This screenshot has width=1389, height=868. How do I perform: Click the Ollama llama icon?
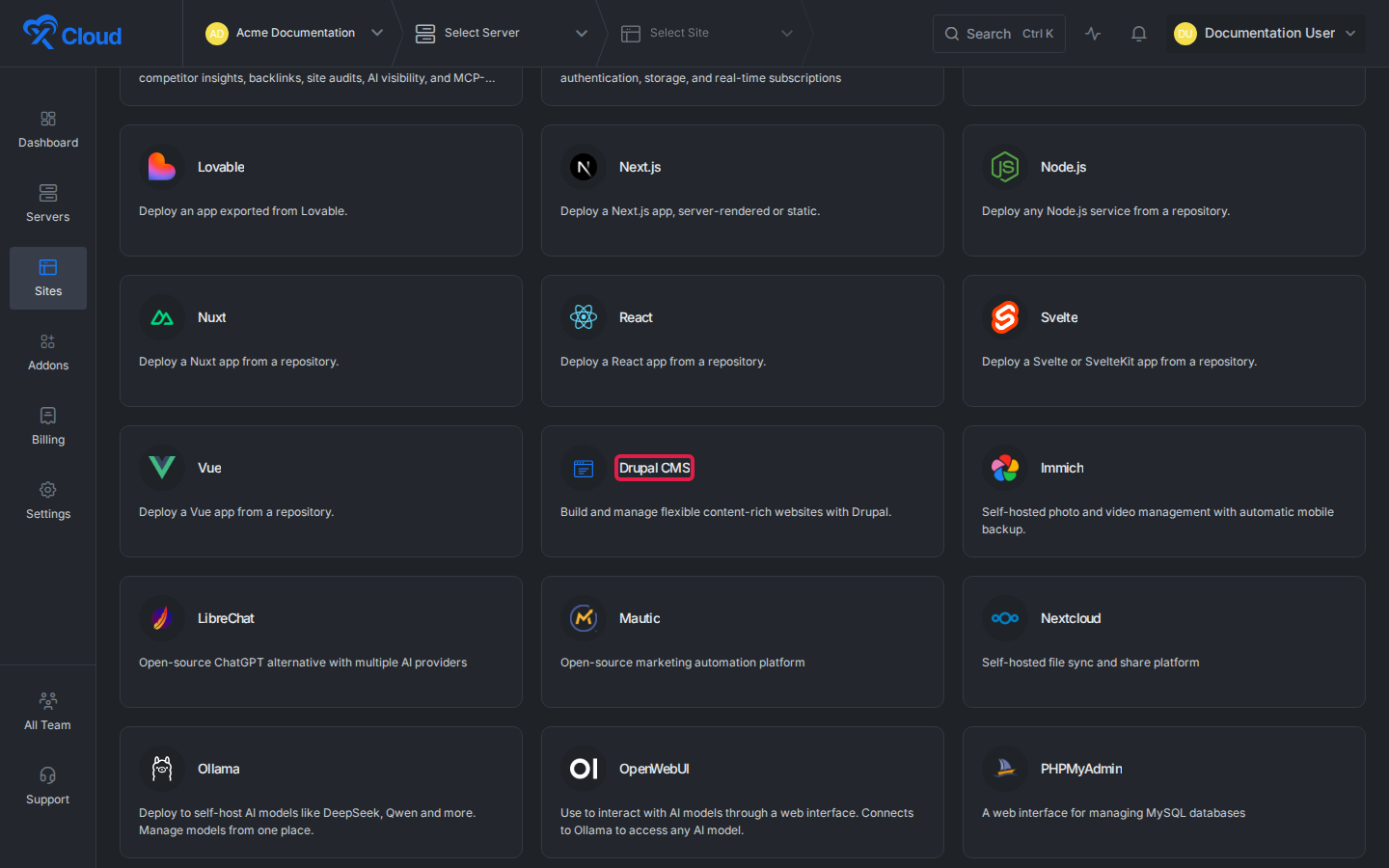pyautogui.click(x=162, y=769)
